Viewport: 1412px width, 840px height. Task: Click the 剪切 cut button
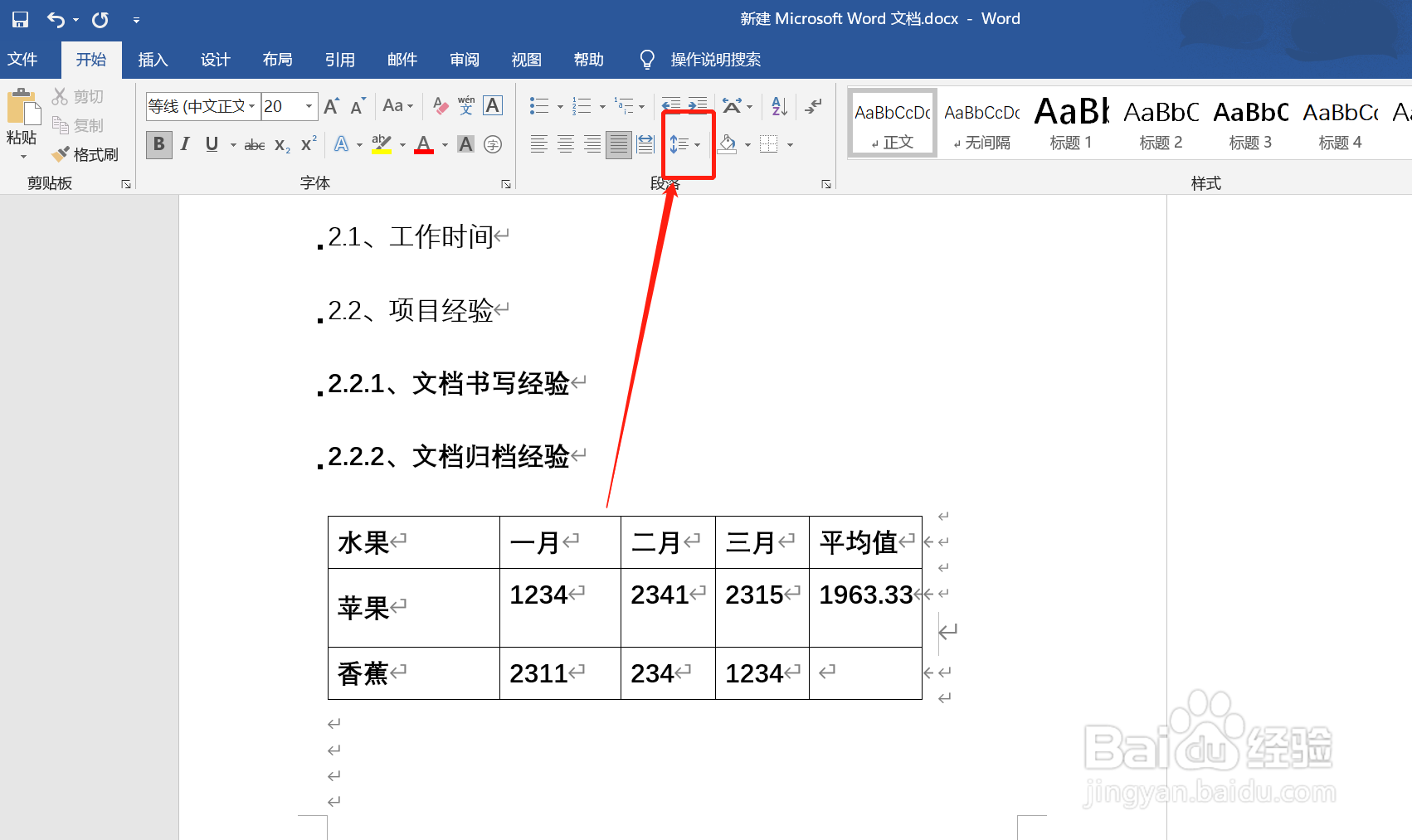[78, 97]
